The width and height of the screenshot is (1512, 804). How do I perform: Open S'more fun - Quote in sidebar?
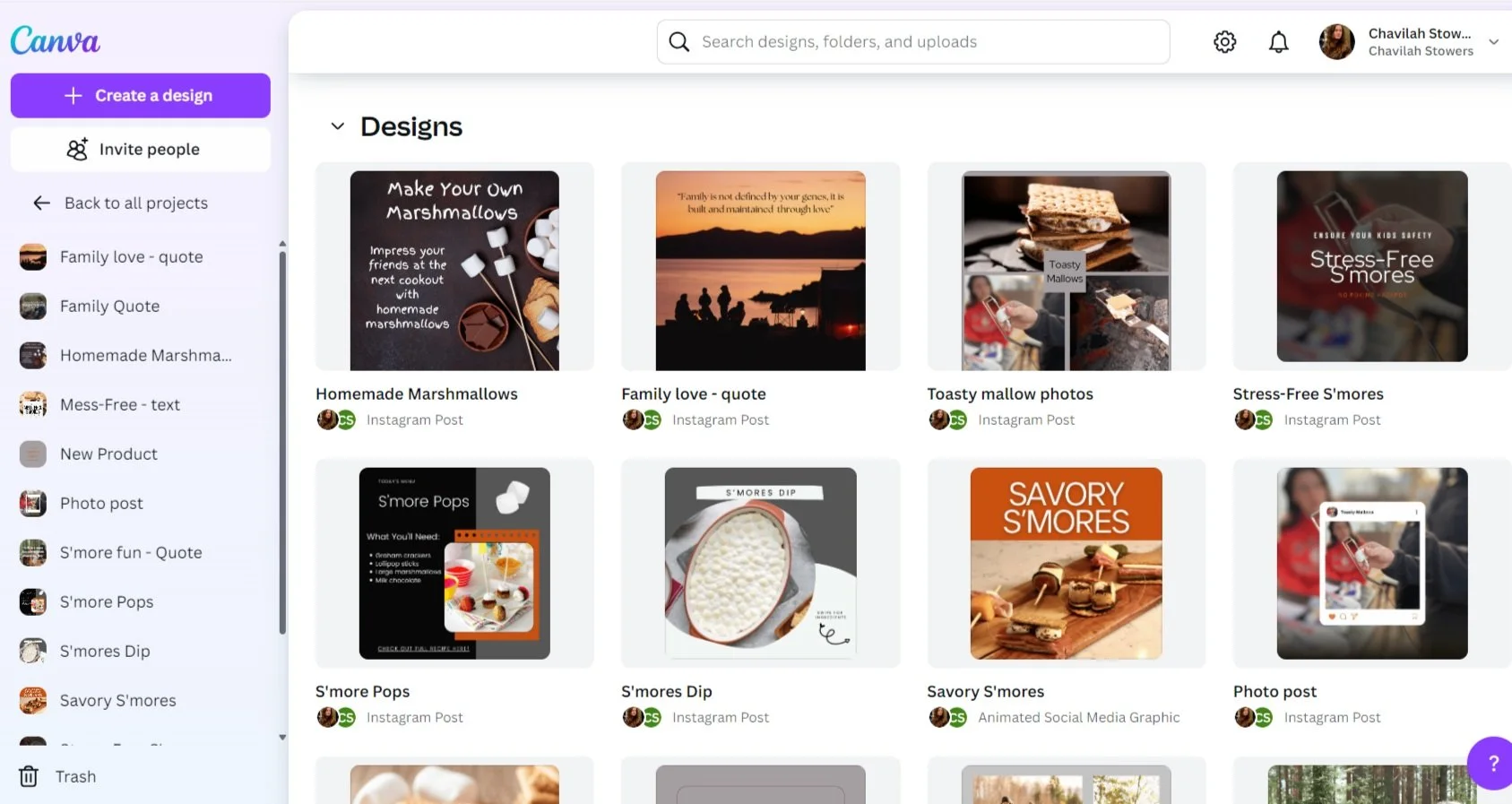131,553
